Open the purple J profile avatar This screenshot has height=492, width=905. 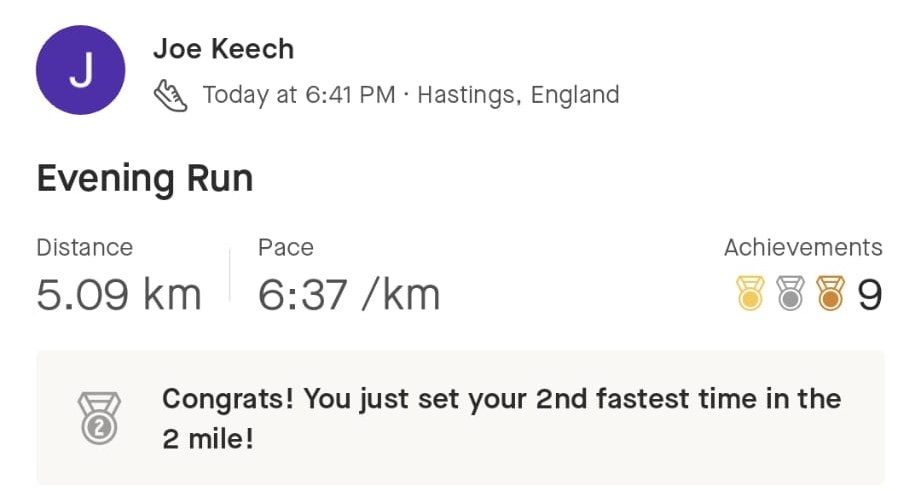tap(80, 70)
